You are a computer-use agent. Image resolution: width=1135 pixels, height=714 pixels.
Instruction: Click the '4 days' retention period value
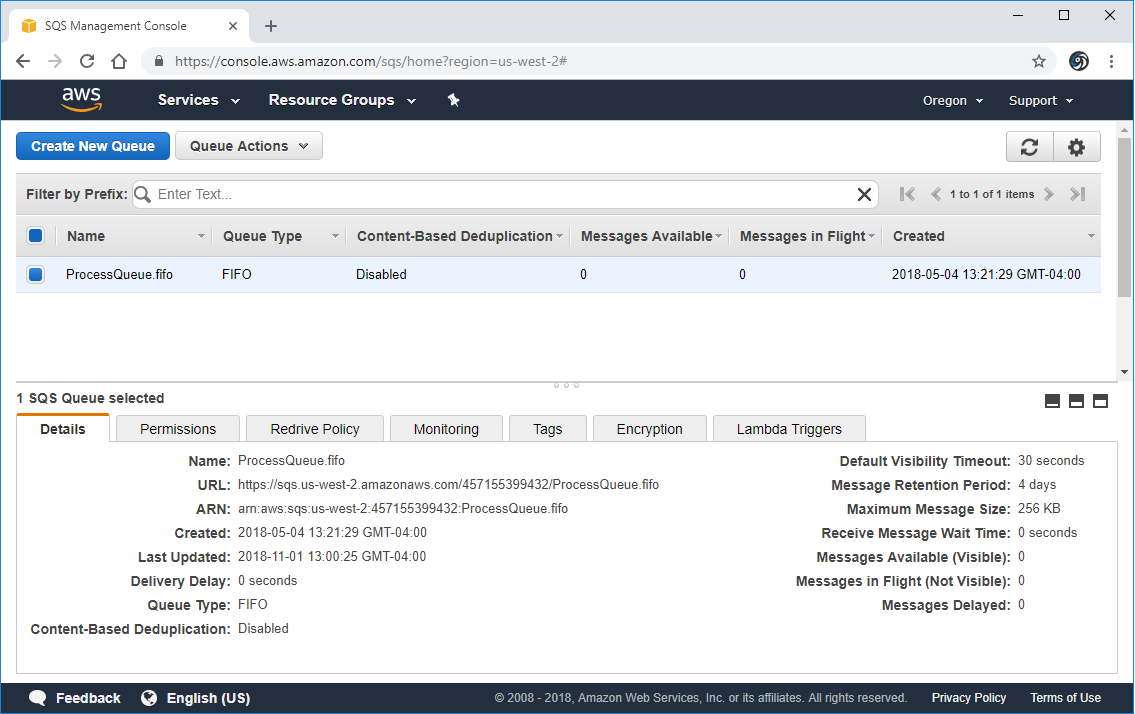(1037, 484)
